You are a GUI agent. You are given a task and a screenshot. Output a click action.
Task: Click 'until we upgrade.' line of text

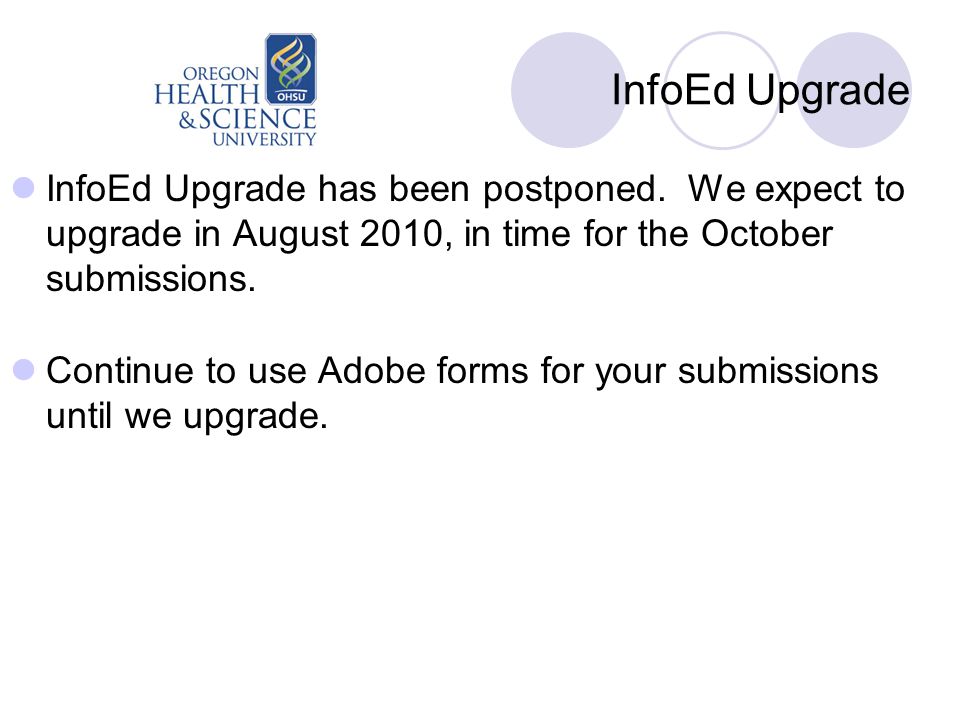[x=187, y=418]
